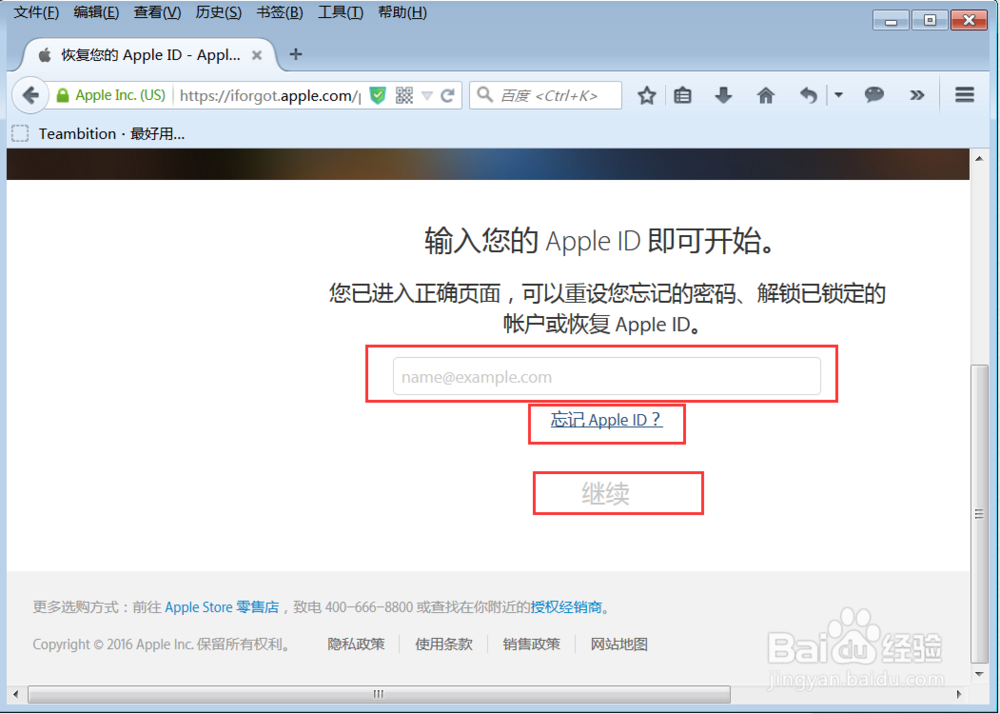Click vertical scrollbar down arrow

979,674
